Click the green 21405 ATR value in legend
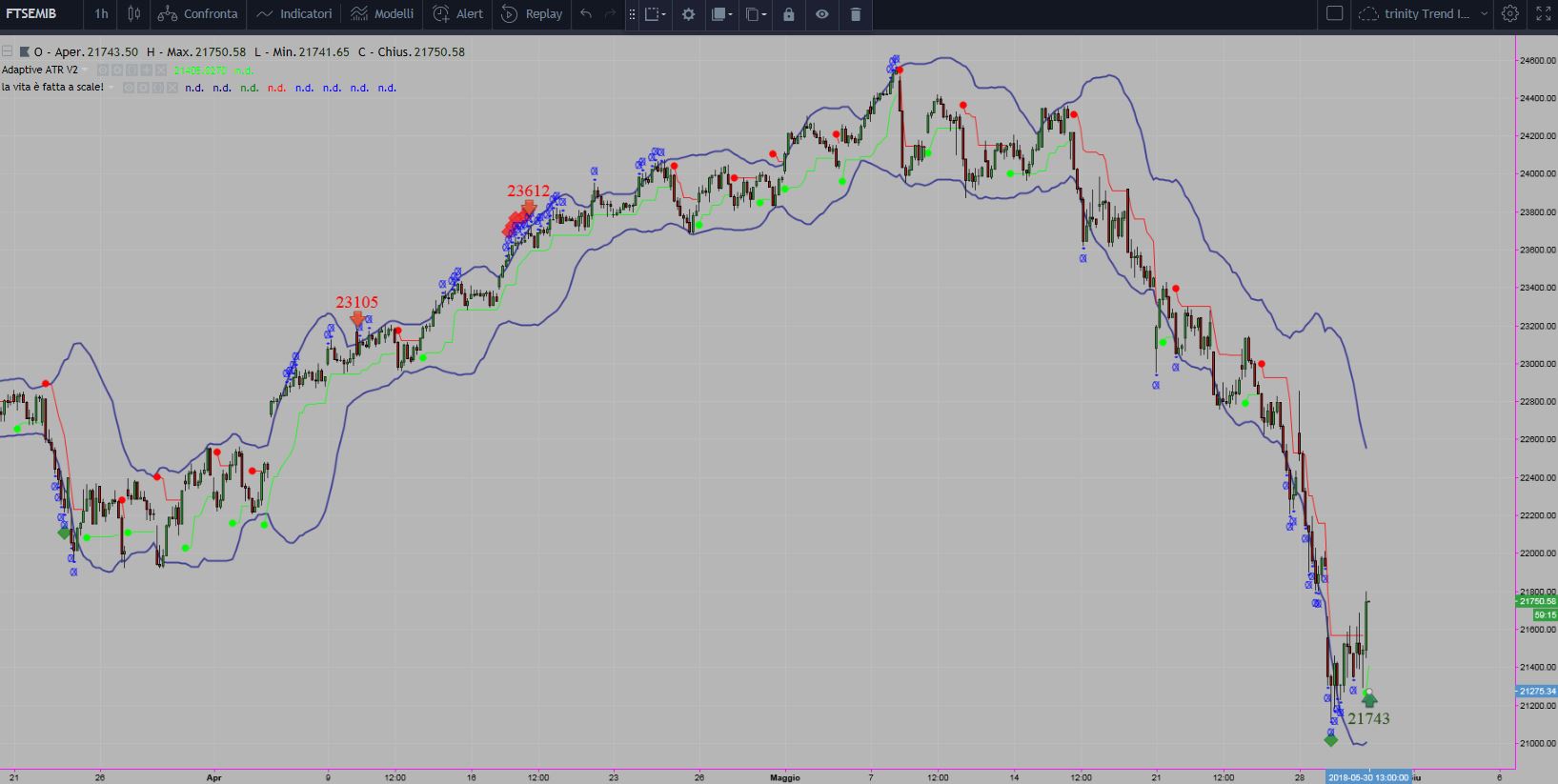Image resolution: width=1558 pixels, height=784 pixels. pos(200,70)
